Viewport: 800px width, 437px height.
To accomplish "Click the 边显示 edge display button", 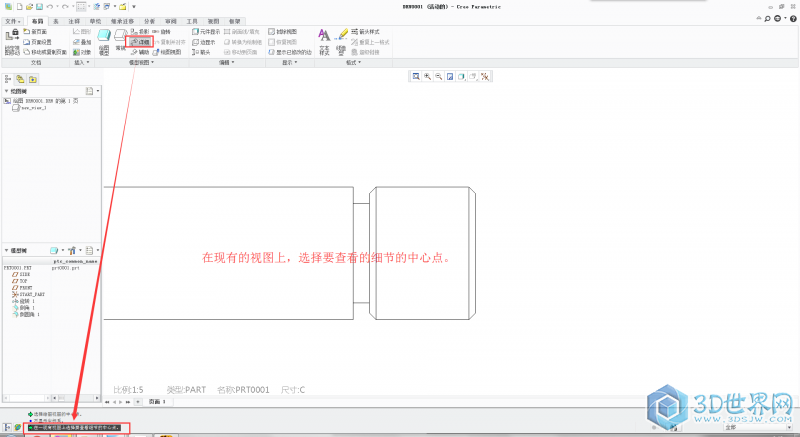I will coord(204,42).
